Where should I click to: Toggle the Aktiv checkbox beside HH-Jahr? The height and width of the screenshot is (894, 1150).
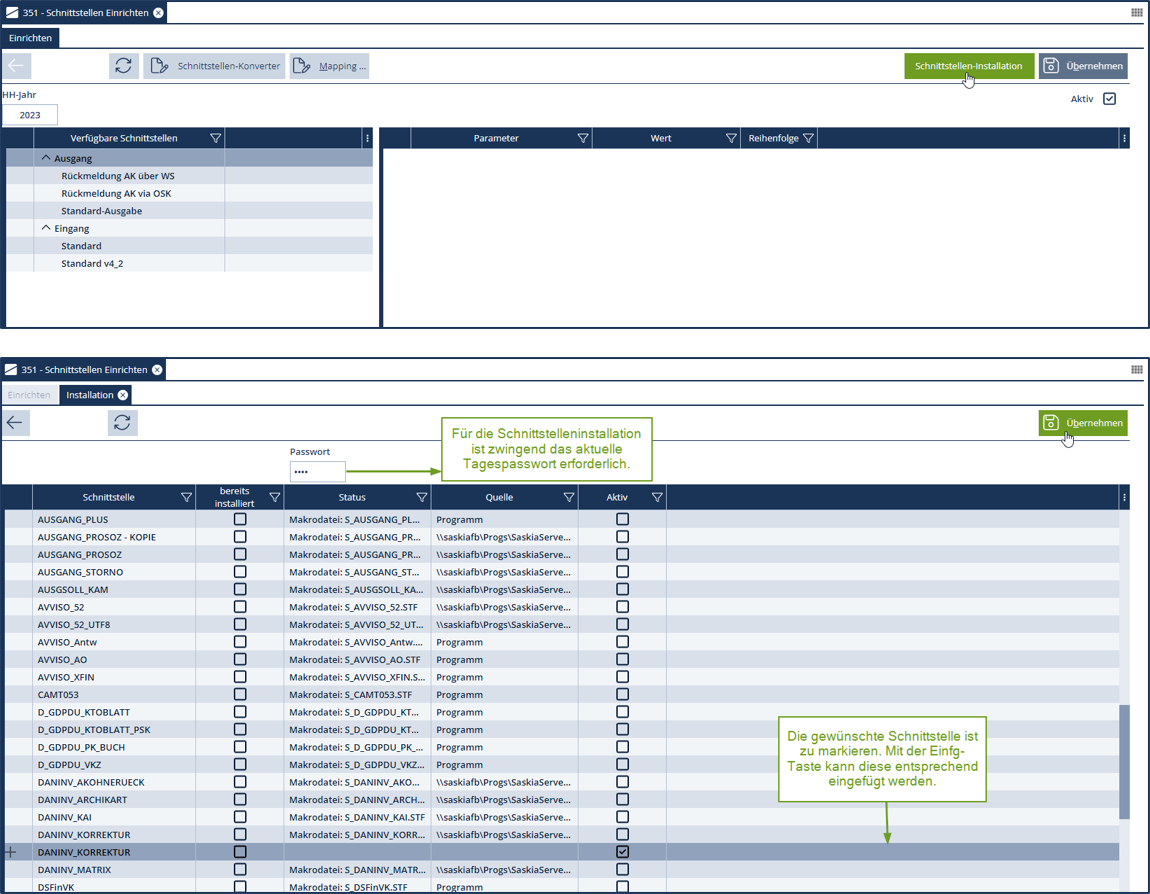pos(1109,99)
